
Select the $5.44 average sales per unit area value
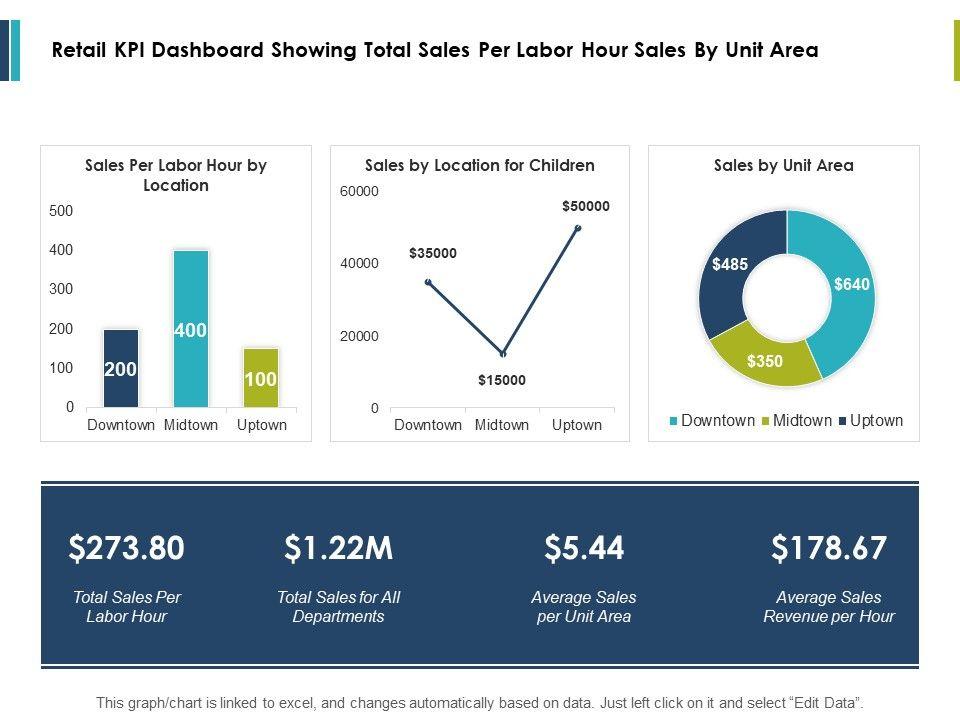584,548
